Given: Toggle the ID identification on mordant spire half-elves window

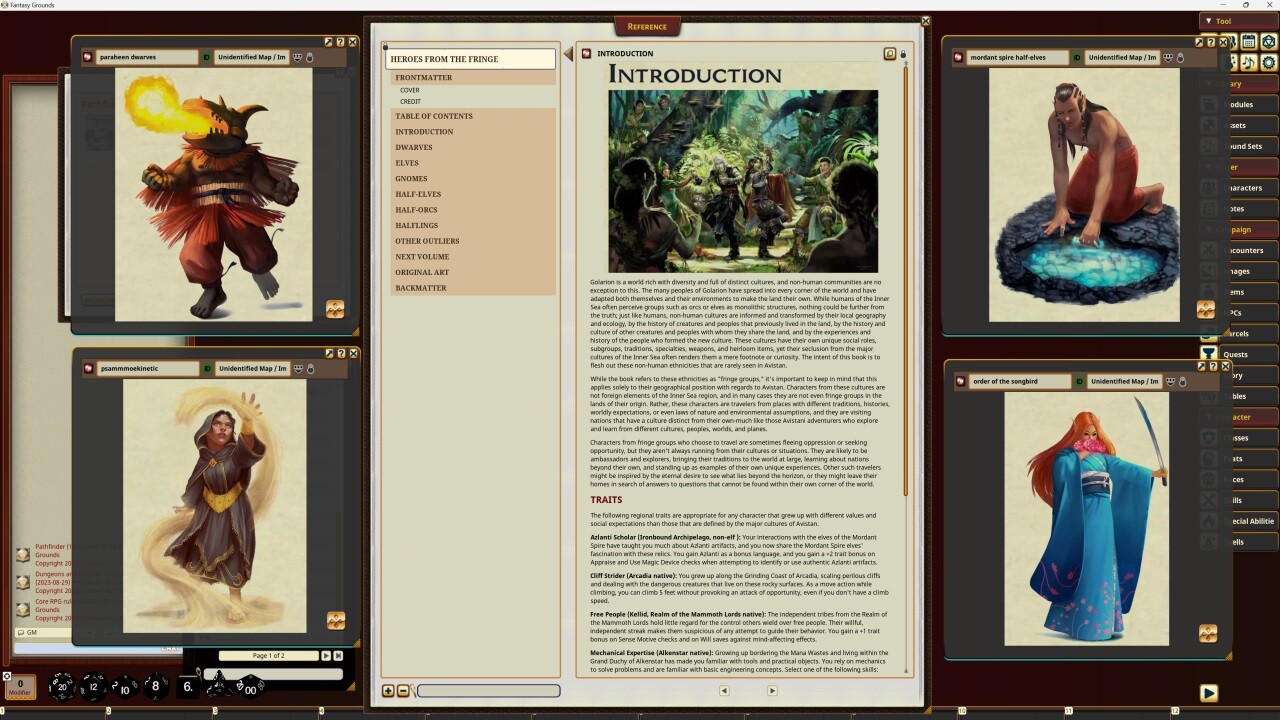Looking at the screenshot, I should click(x=1077, y=57).
